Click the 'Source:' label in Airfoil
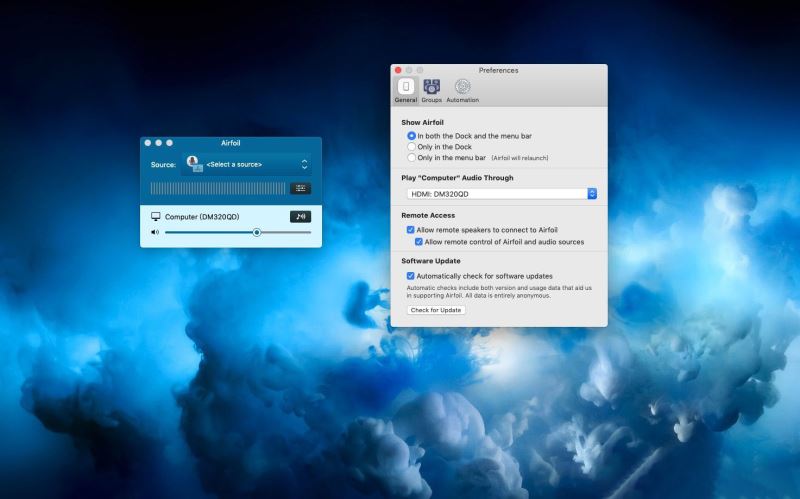This screenshot has width=800, height=499. pyautogui.click(x=163, y=165)
